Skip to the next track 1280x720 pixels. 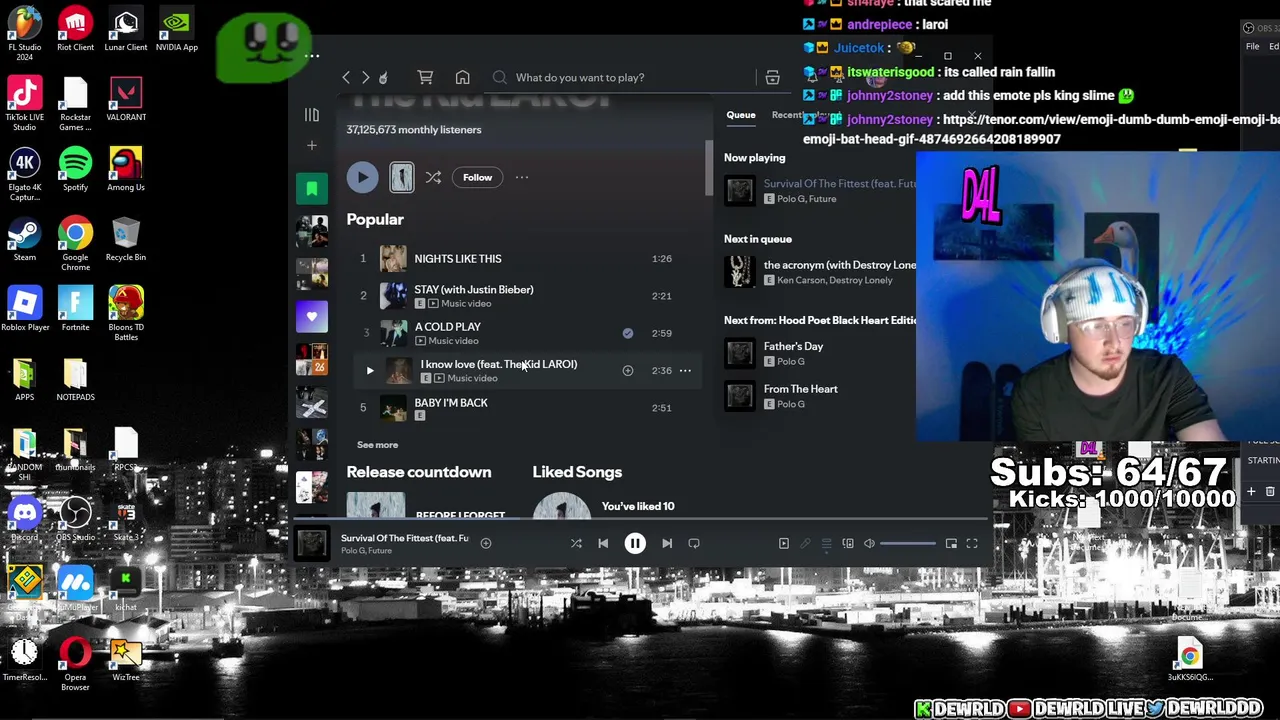pos(667,543)
